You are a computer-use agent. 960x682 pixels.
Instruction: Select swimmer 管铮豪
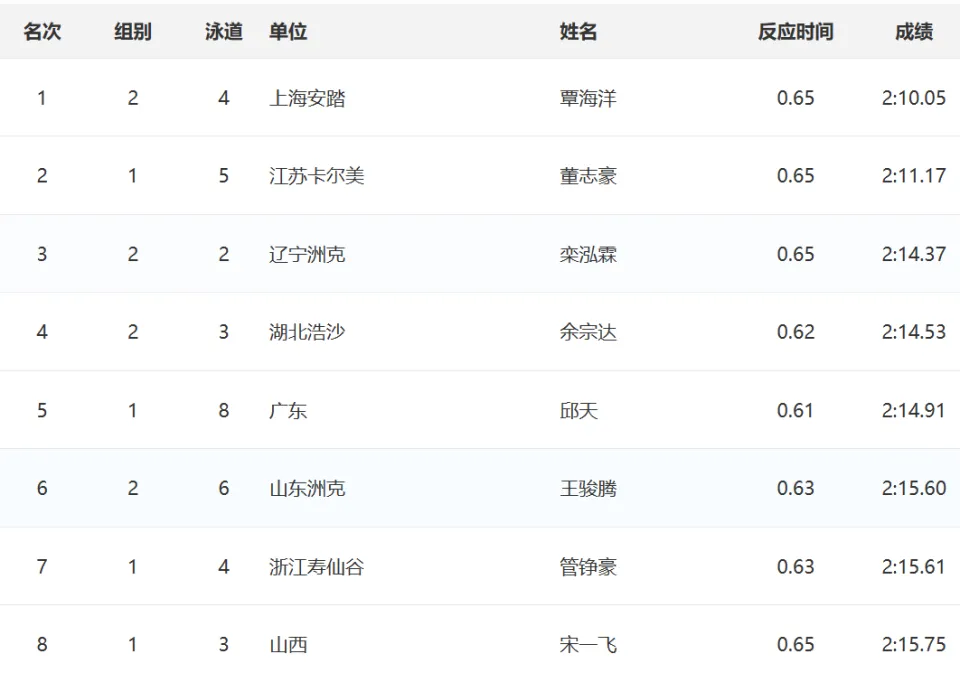pyautogui.click(x=588, y=566)
